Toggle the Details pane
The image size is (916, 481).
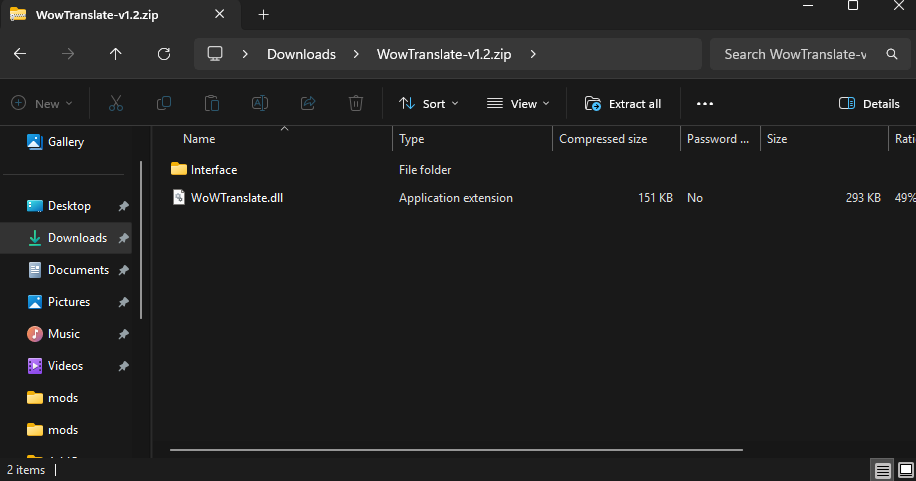(x=869, y=103)
